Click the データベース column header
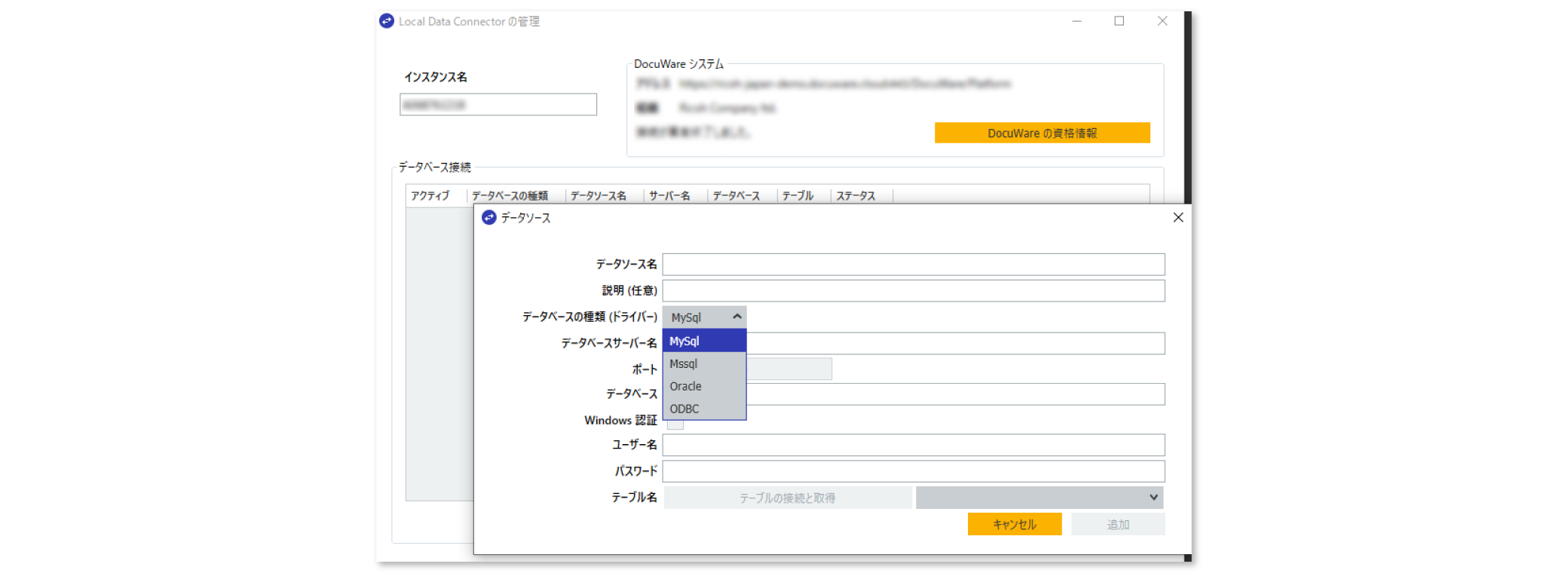Viewport: 1568px width, 573px height. pos(742,196)
